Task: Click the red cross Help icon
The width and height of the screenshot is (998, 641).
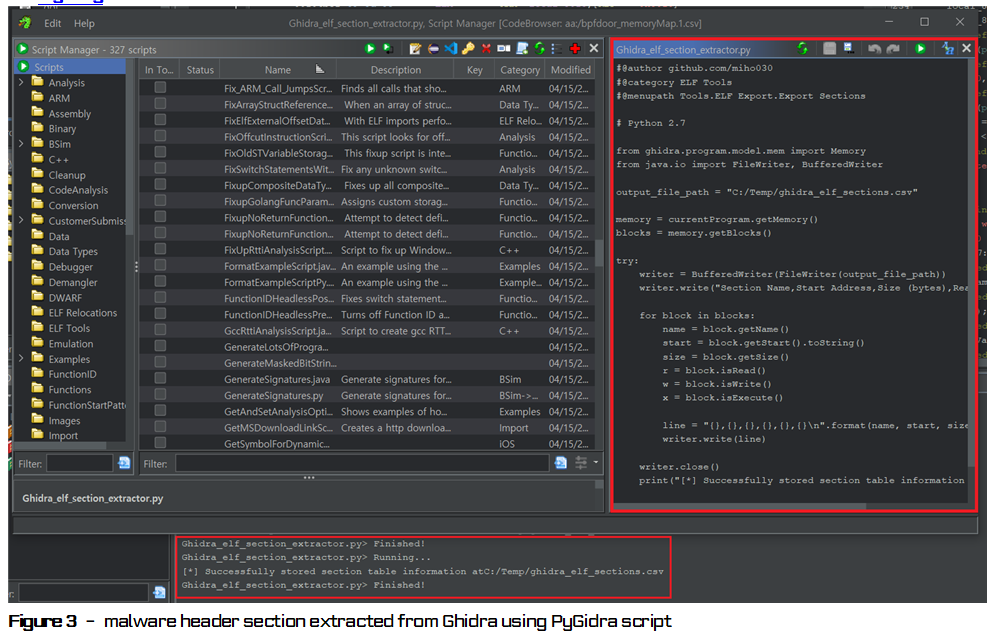Action: coord(575,49)
